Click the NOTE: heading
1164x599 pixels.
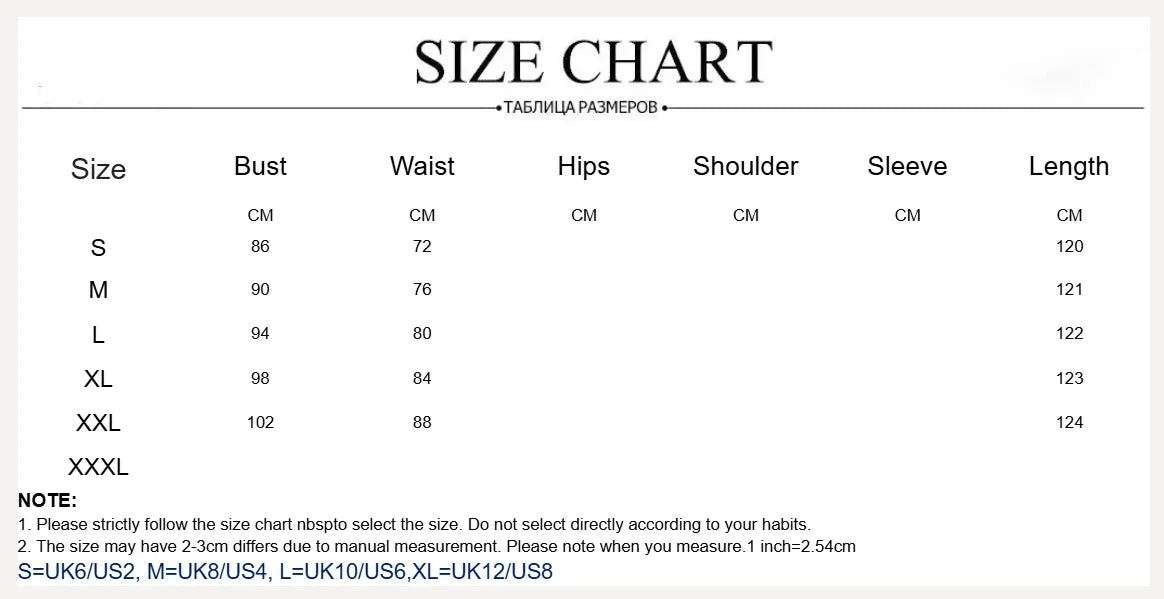tap(47, 500)
